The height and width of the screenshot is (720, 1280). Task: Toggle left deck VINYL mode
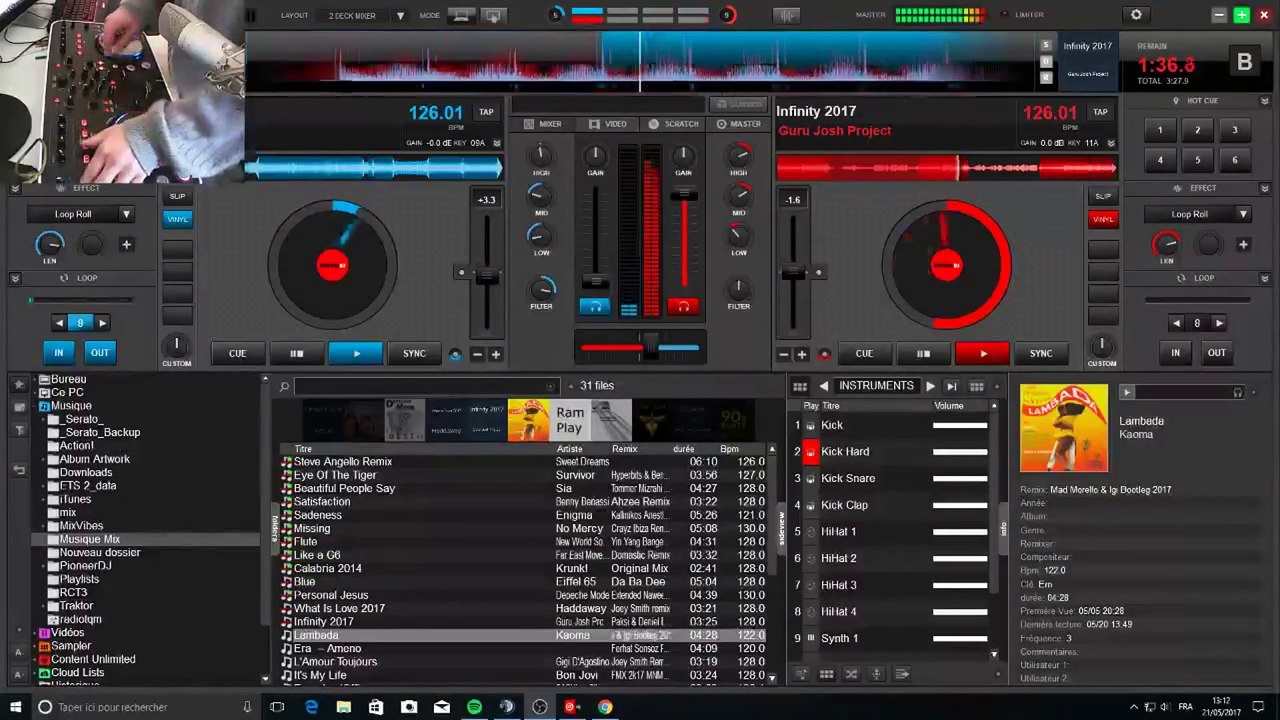[x=177, y=219]
